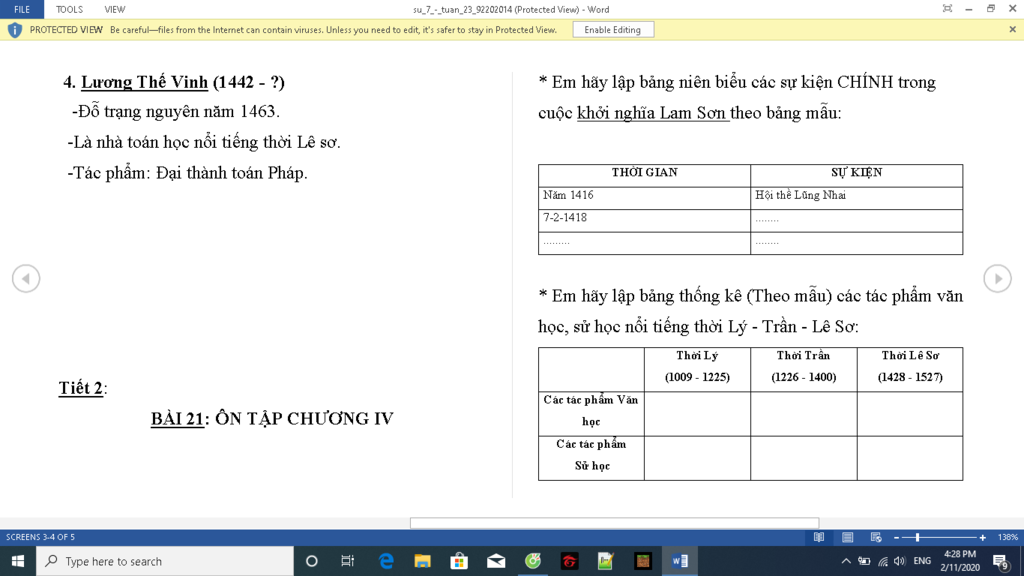The height and width of the screenshot is (576, 1024).
Task: Click the Protected View shield icon
Action: (14, 30)
